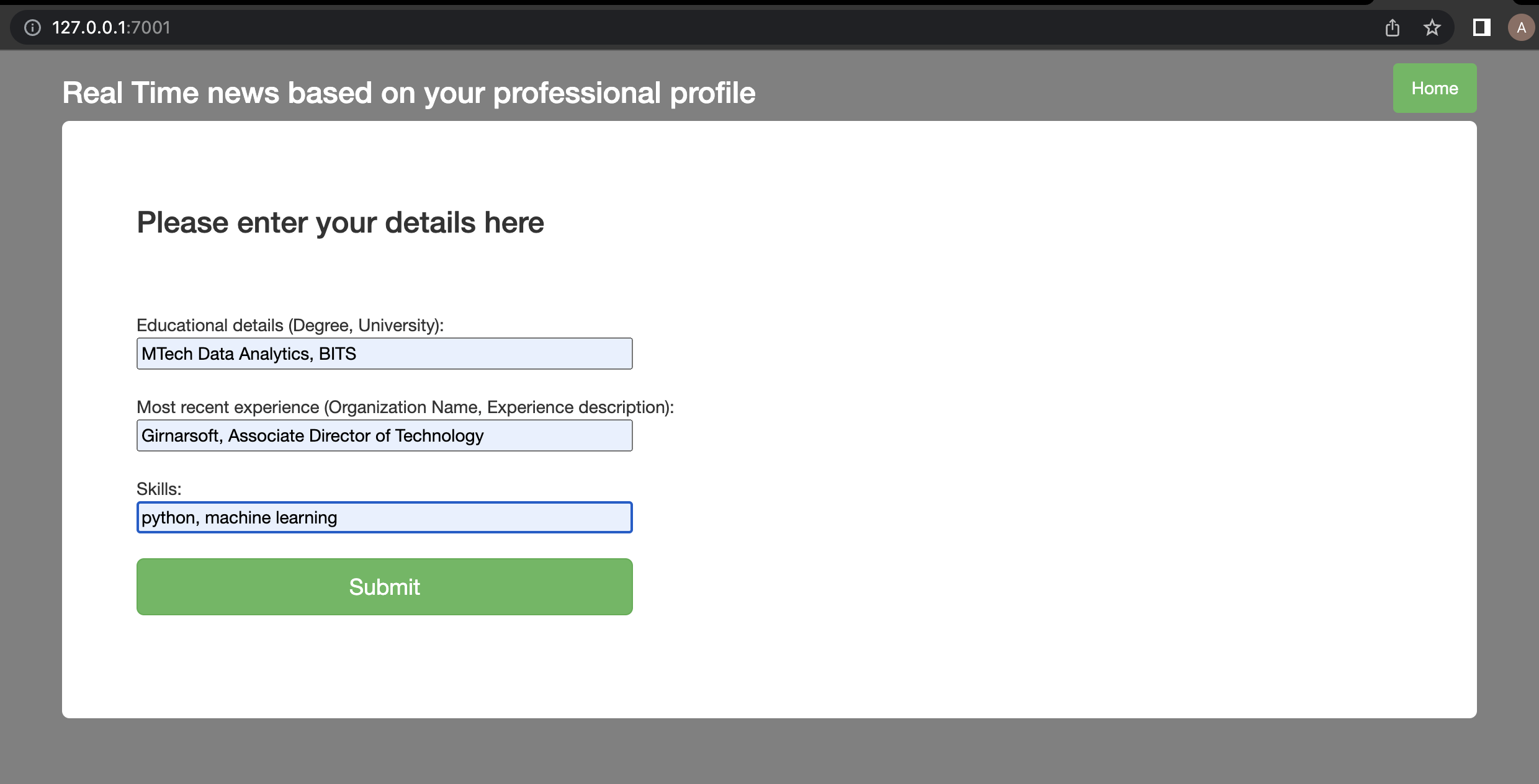
Task: Click the 'Skills:' label text
Action: pos(158,489)
